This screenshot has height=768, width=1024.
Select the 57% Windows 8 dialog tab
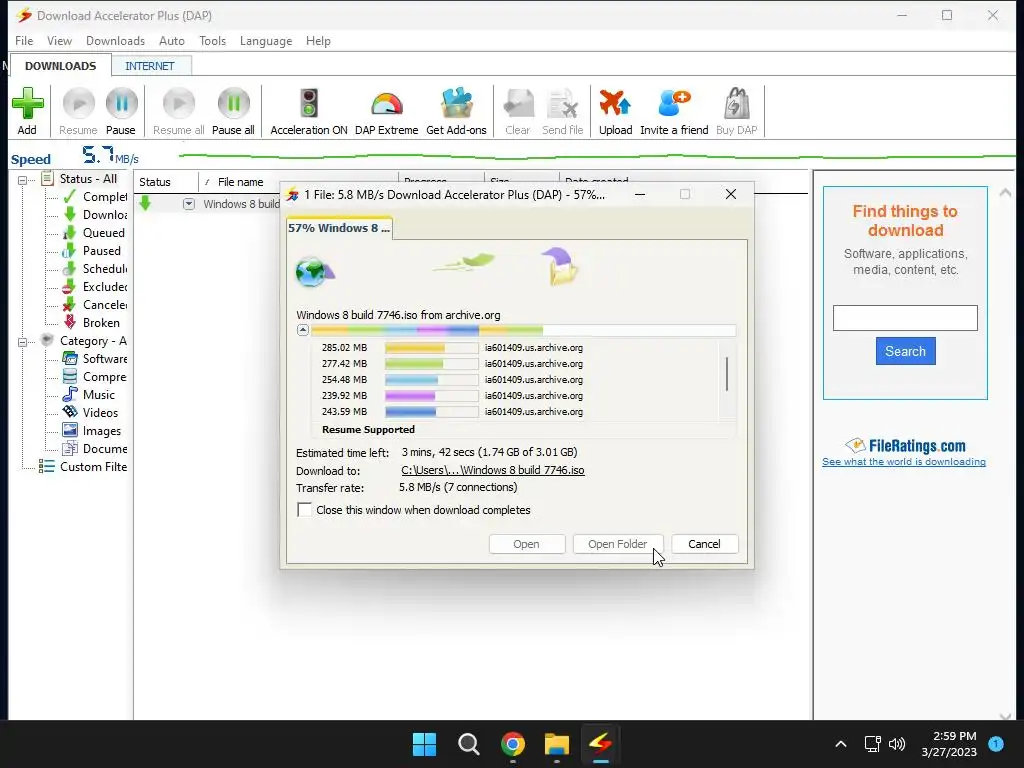339,228
